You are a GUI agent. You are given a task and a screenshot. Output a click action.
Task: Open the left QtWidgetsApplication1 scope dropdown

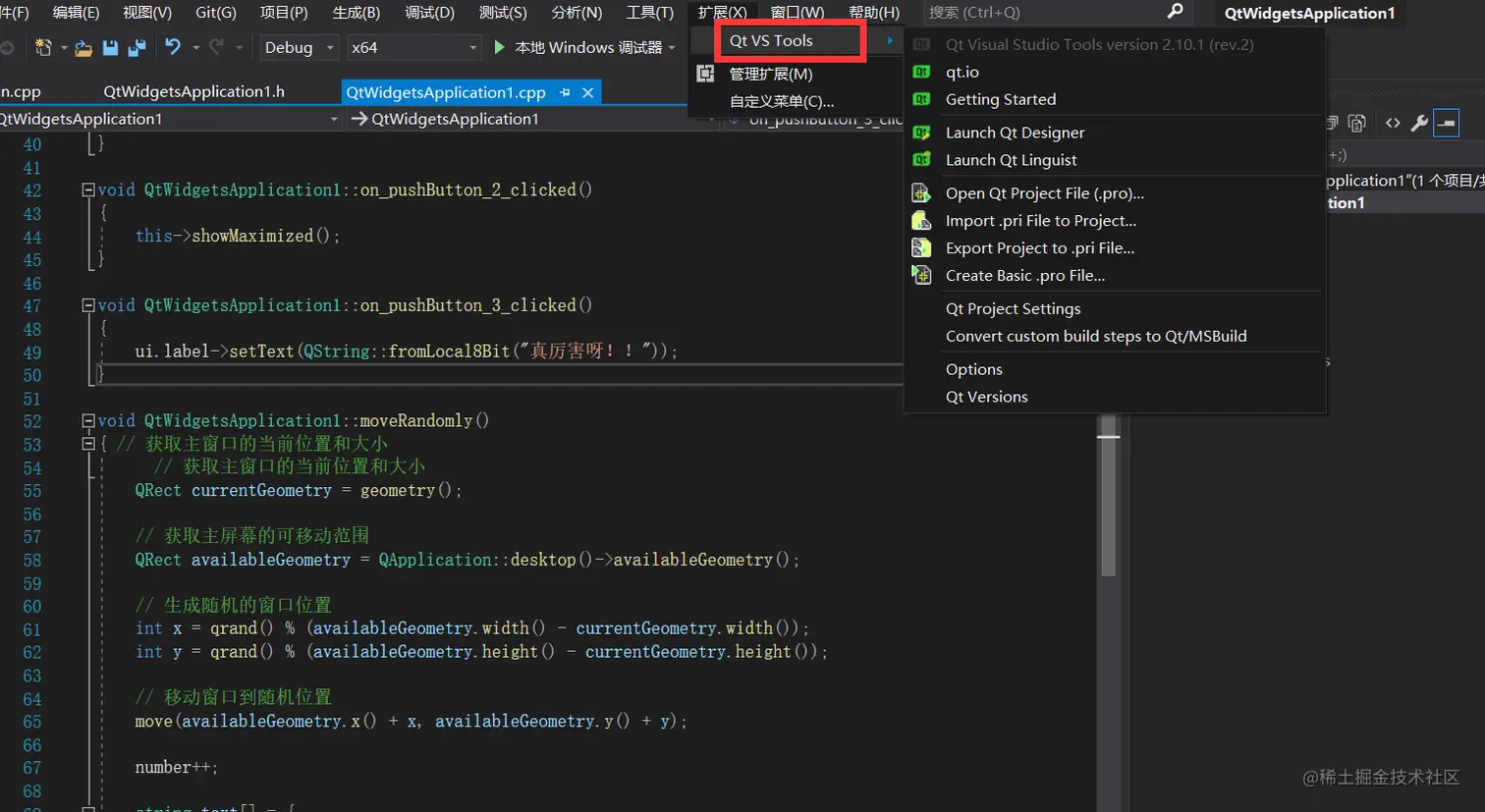[x=170, y=119]
